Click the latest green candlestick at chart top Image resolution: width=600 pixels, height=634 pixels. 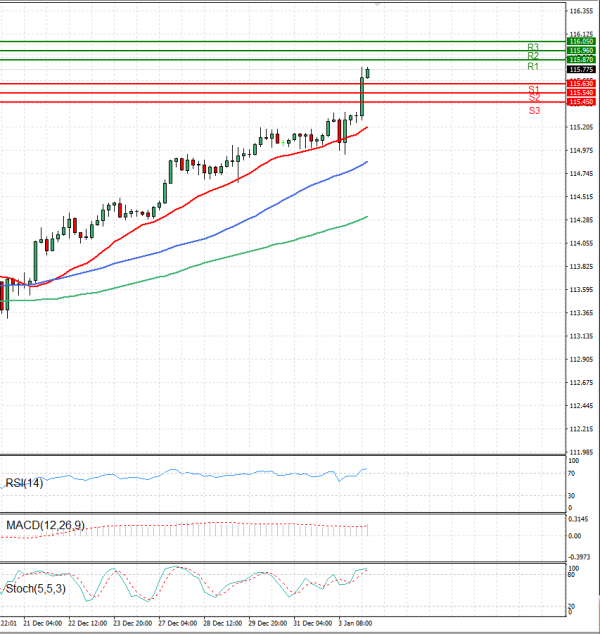pyautogui.click(x=367, y=72)
